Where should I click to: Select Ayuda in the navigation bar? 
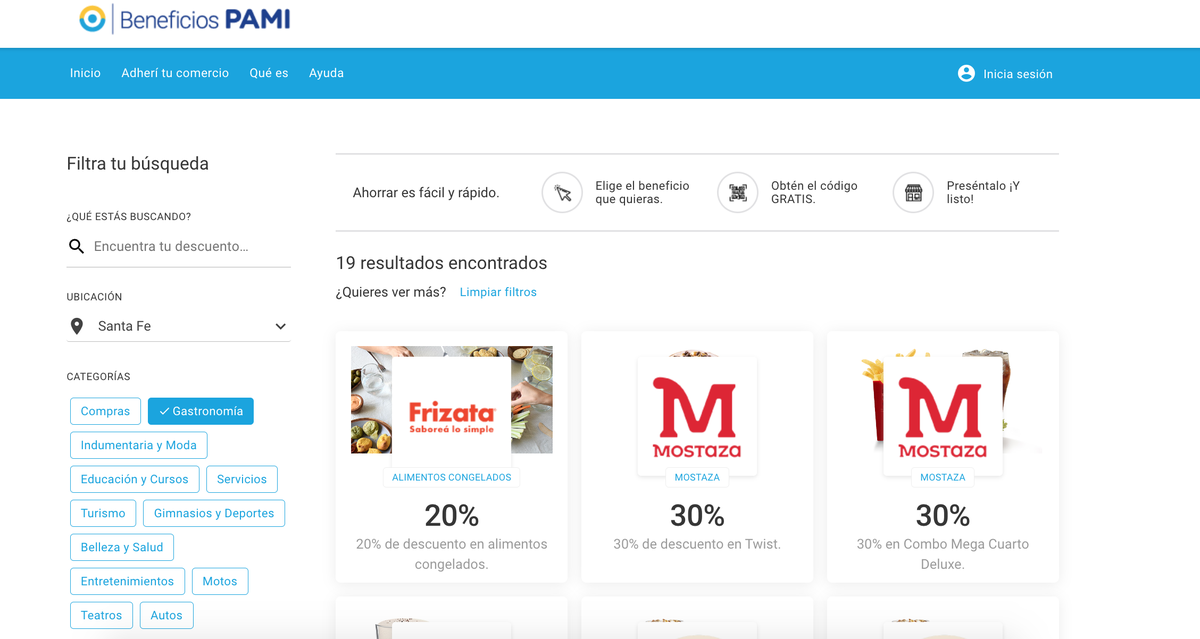[326, 73]
